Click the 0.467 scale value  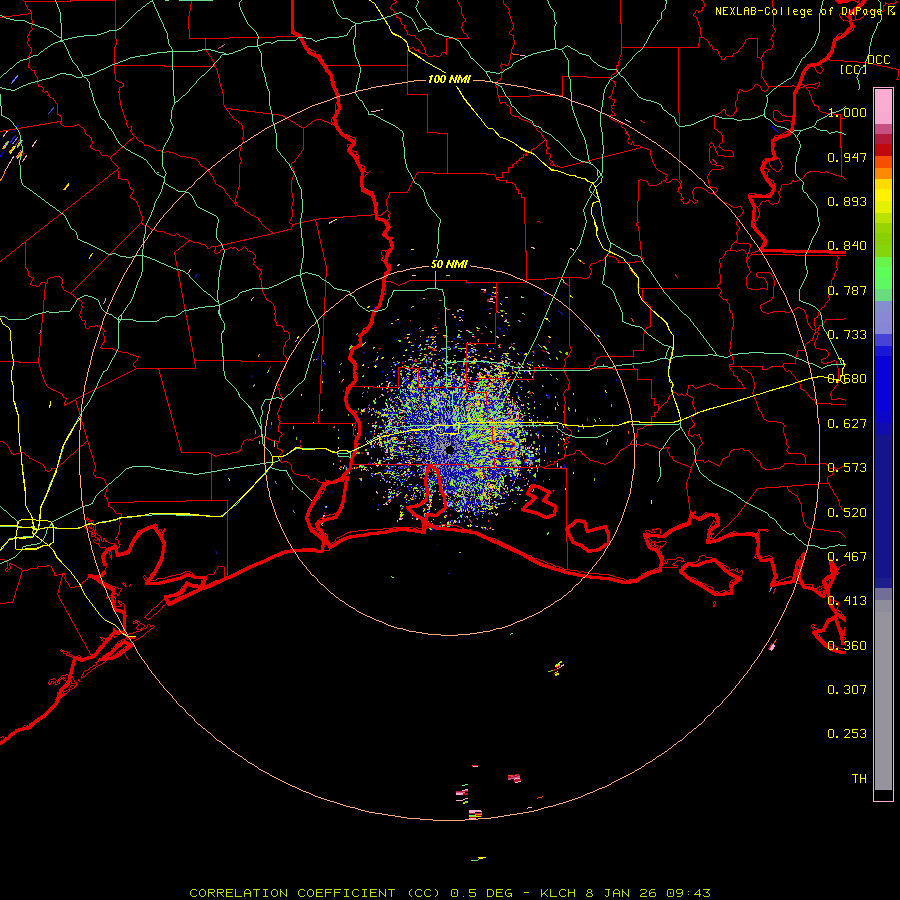click(x=847, y=557)
